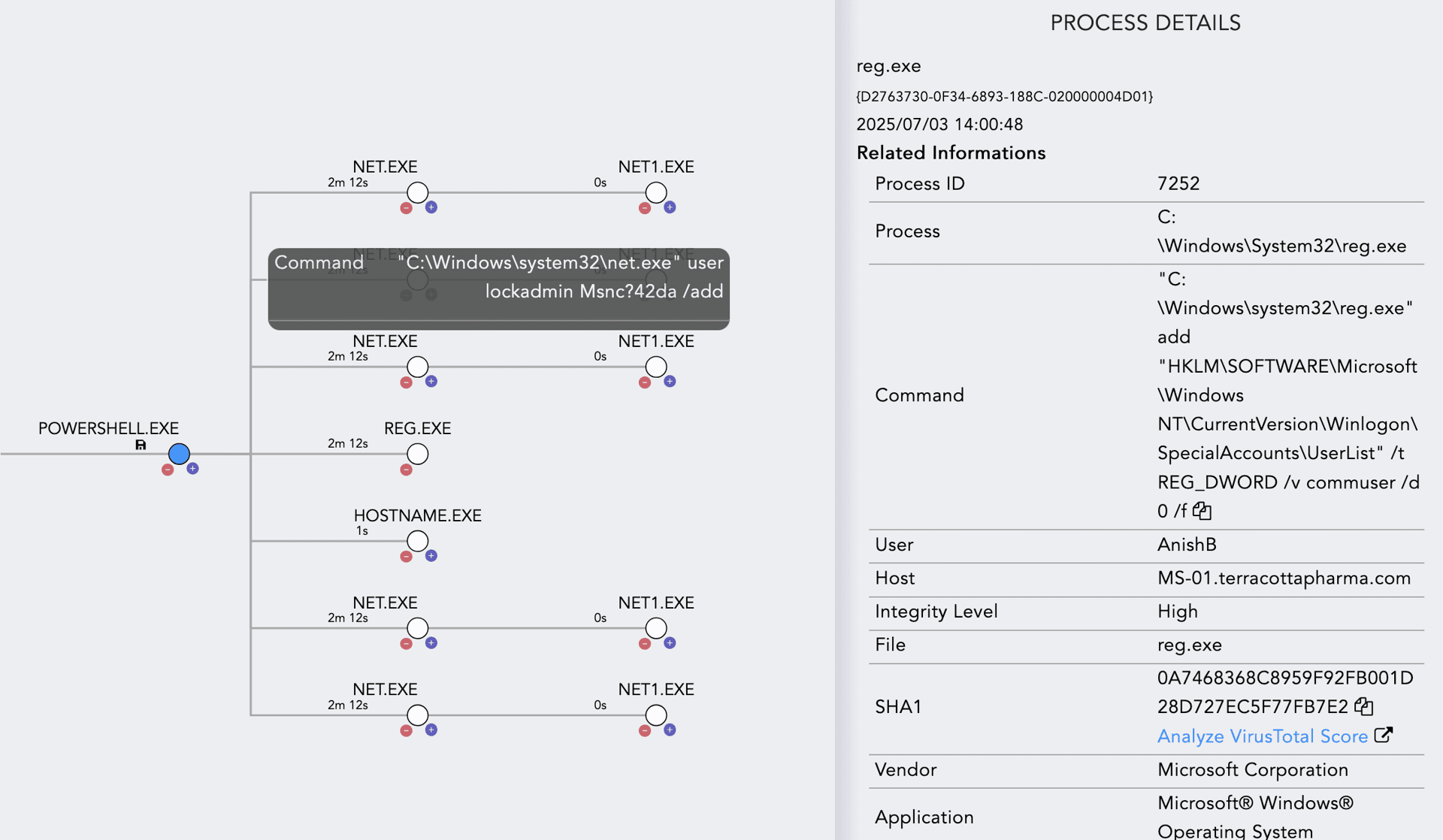Expand the bottom NET.EXE with plus icon

coord(431,730)
